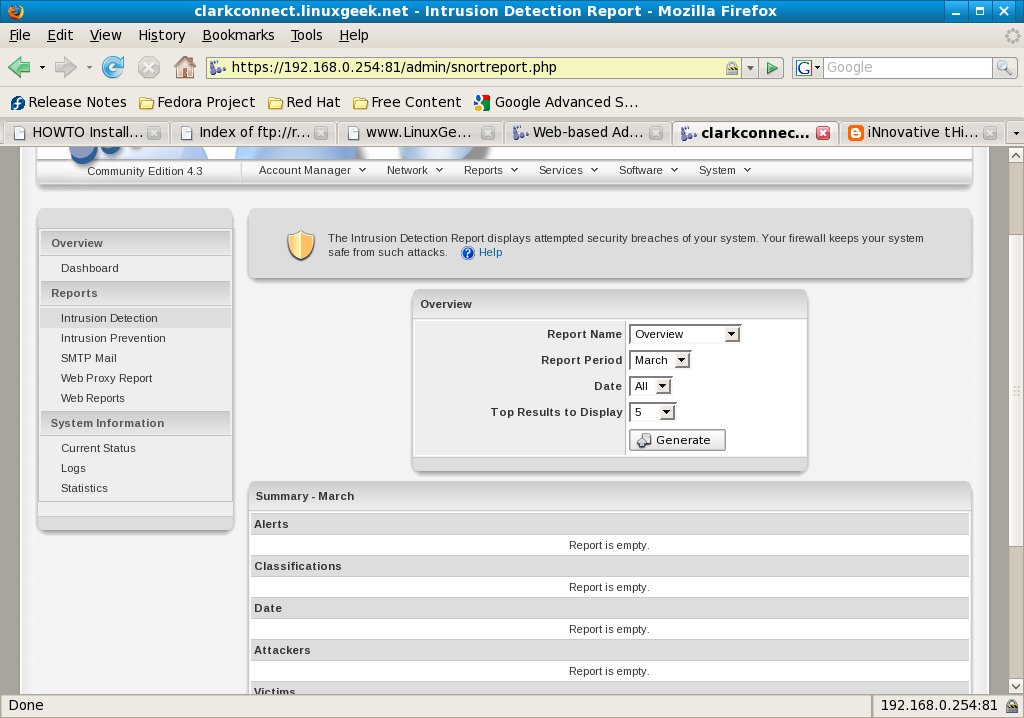1024x718 pixels.
Task: Reload the page with the Refresh icon
Action: pos(113,67)
